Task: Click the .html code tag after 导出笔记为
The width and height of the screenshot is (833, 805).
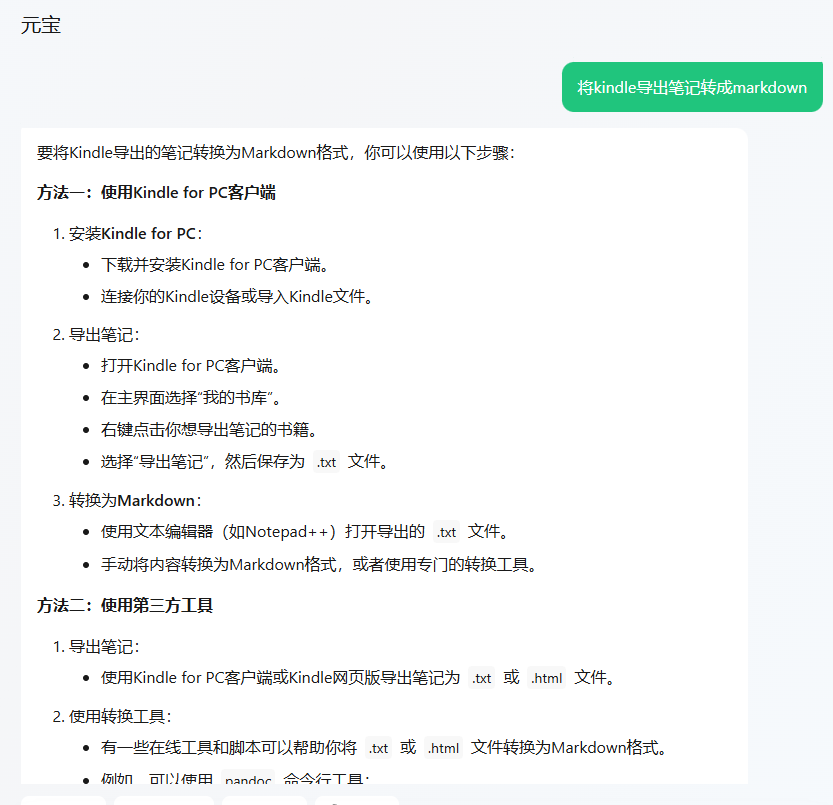Action: pos(547,678)
